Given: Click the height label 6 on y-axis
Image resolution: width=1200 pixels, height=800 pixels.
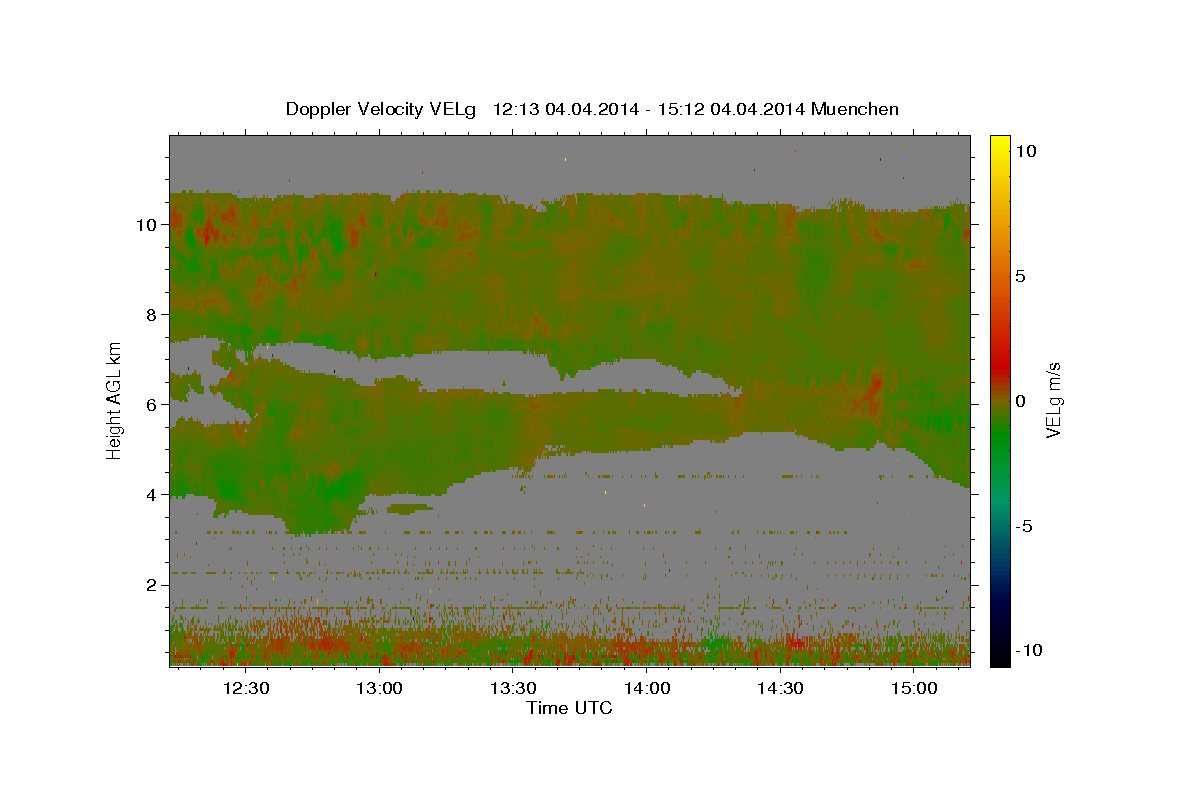Looking at the screenshot, I should pyautogui.click(x=150, y=405).
